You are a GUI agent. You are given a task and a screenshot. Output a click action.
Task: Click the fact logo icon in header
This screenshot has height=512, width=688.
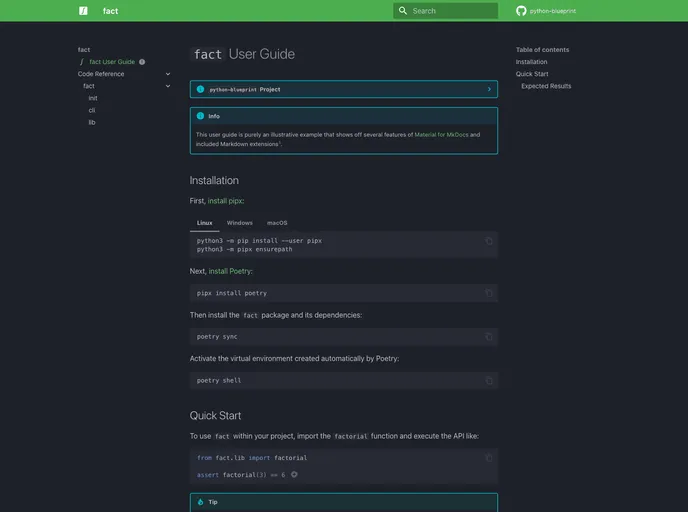point(83,11)
